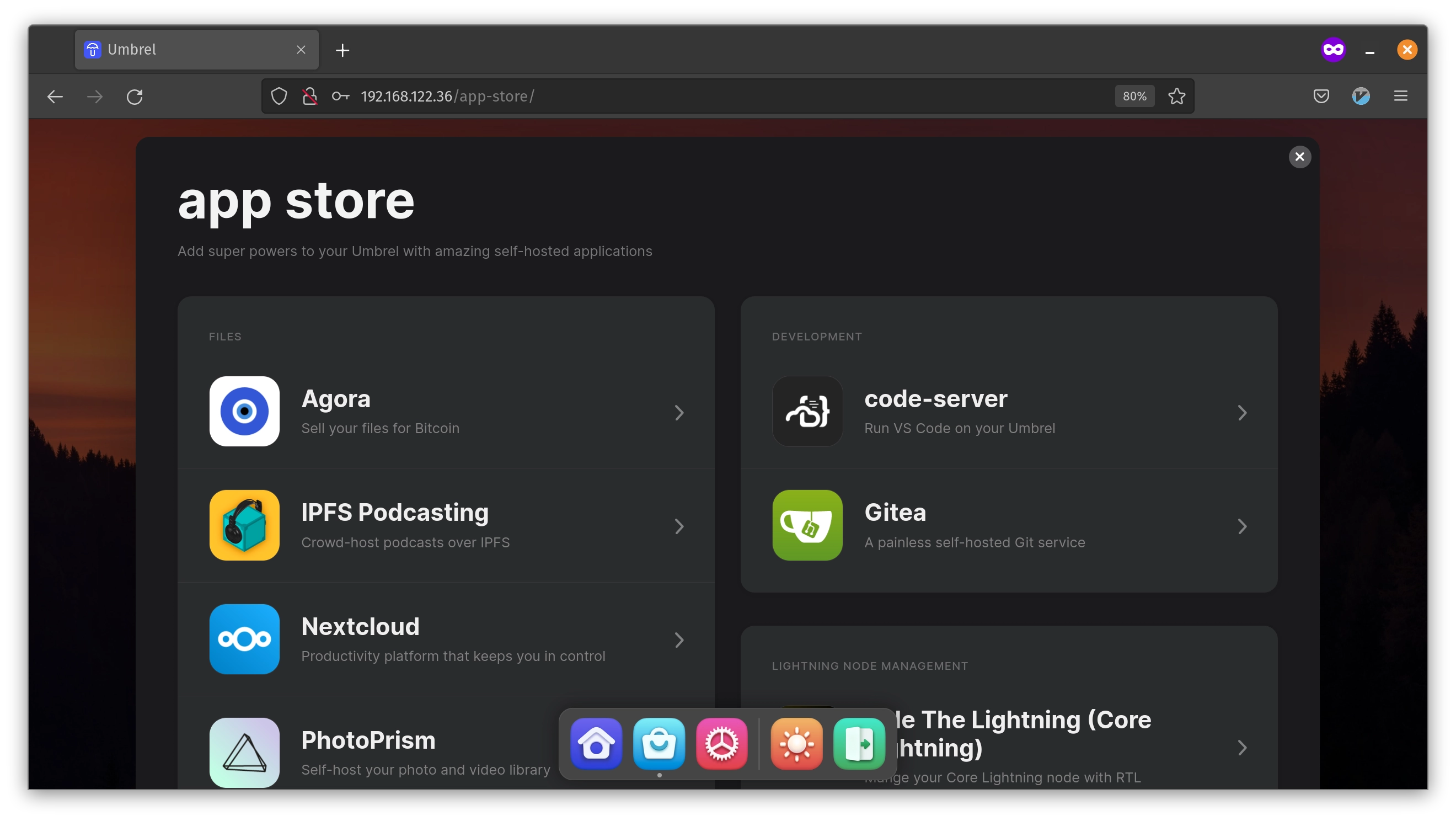Open the Firefox hamburger menu
The height and width of the screenshot is (821, 1456).
point(1401,97)
